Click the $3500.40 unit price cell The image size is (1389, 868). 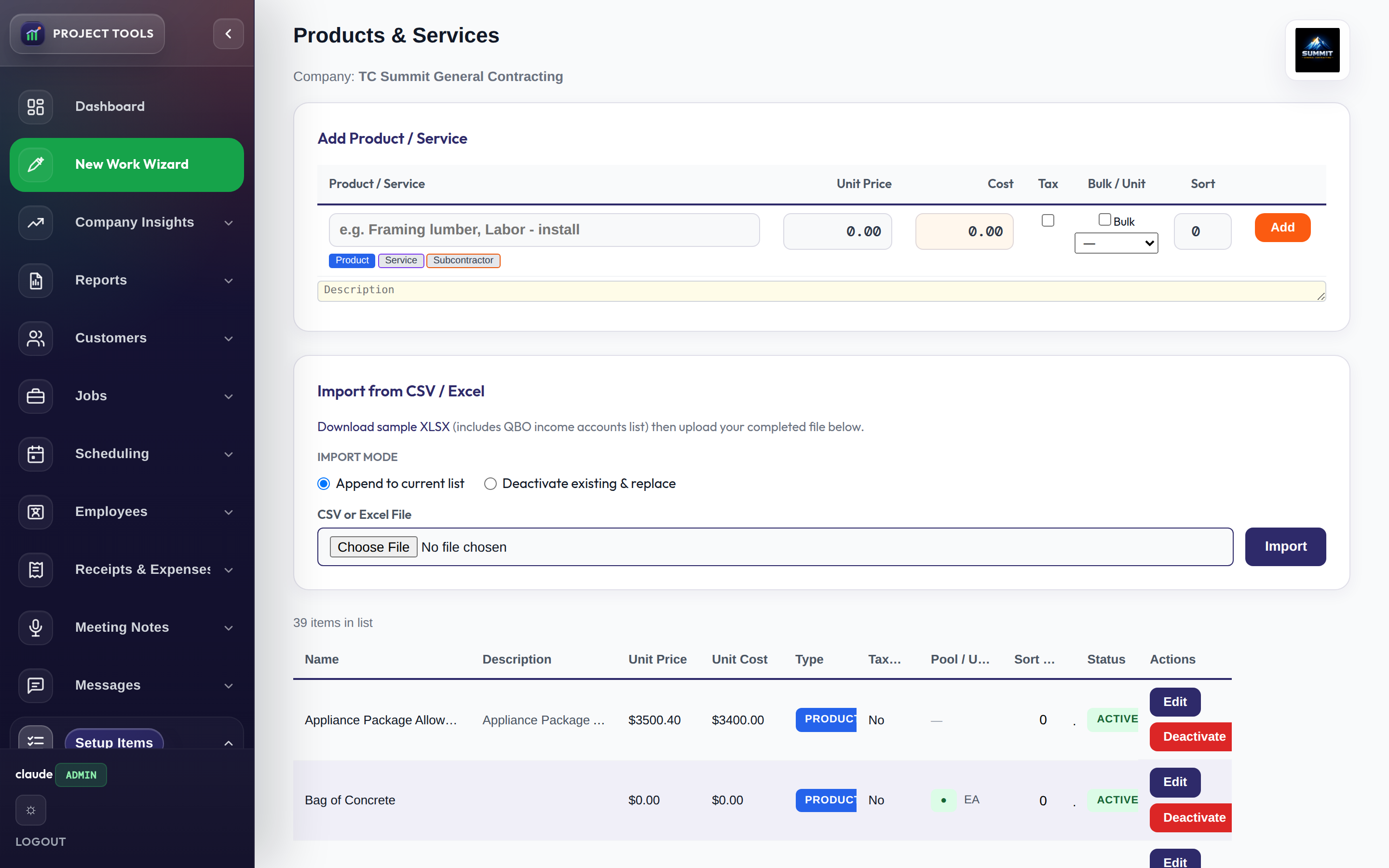(x=654, y=720)
